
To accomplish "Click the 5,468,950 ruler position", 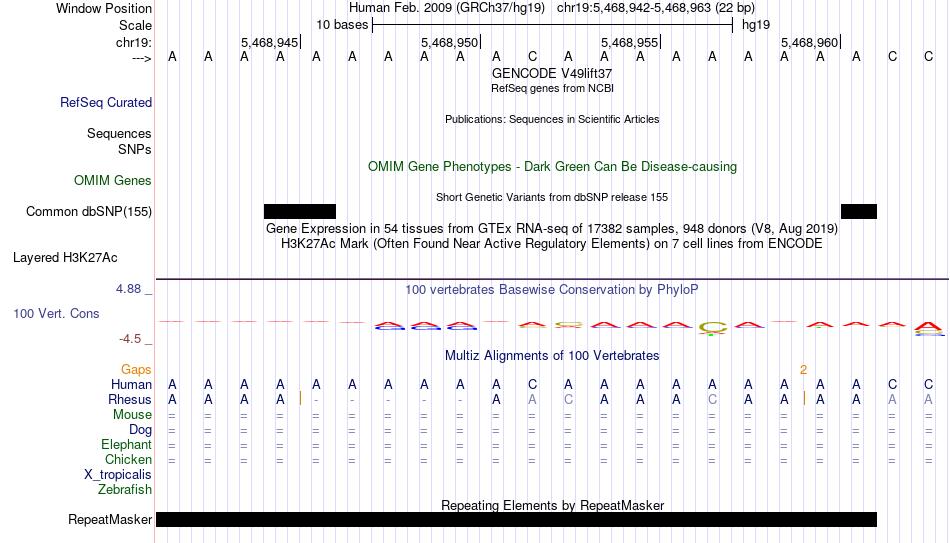I will click(450, 42).
